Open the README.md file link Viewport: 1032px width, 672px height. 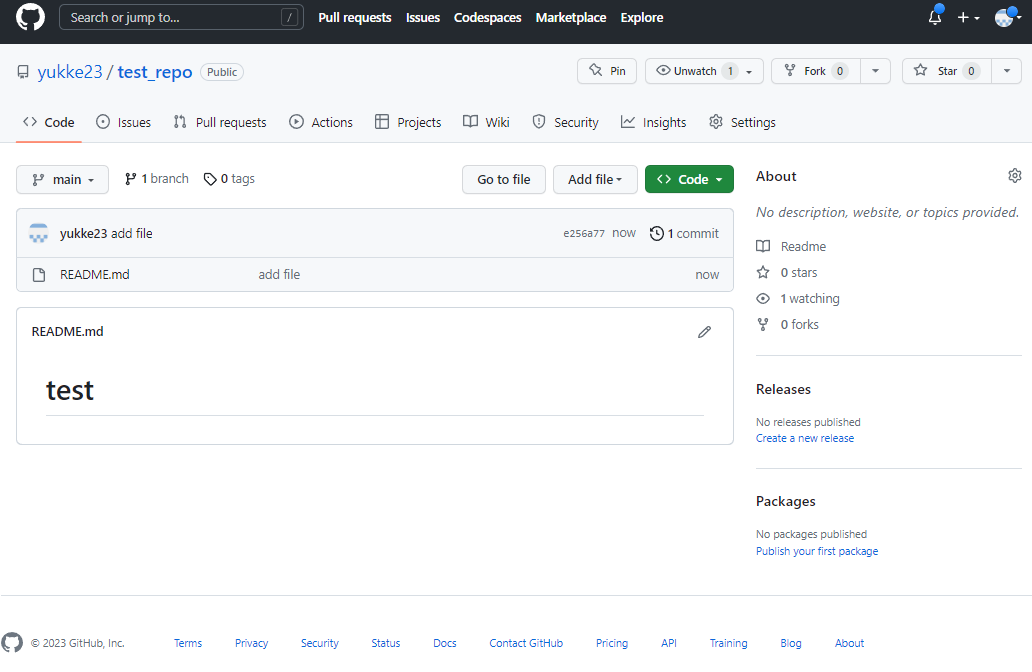[95, 274]
